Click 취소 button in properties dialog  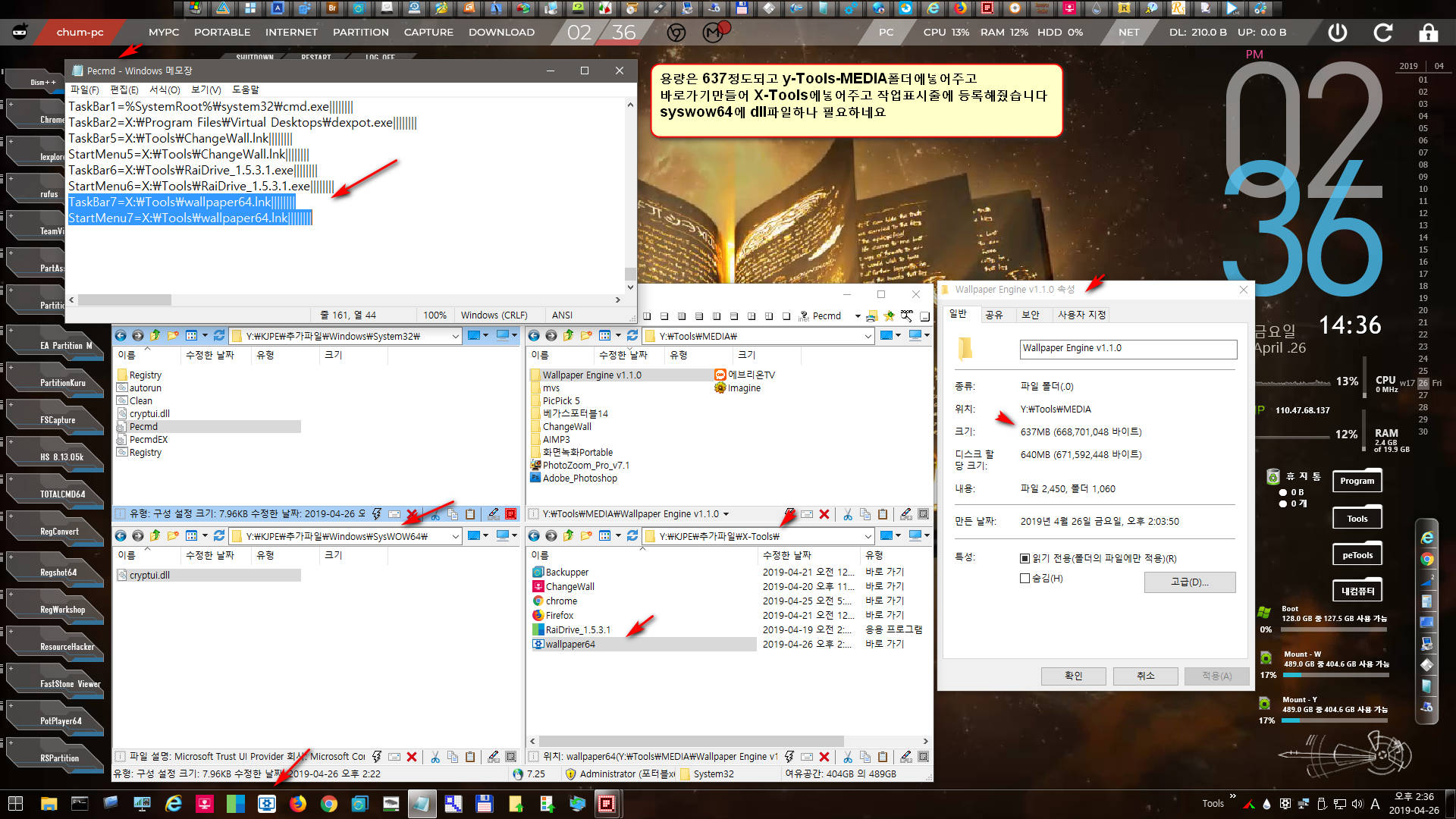click(x=1145, y=676)
